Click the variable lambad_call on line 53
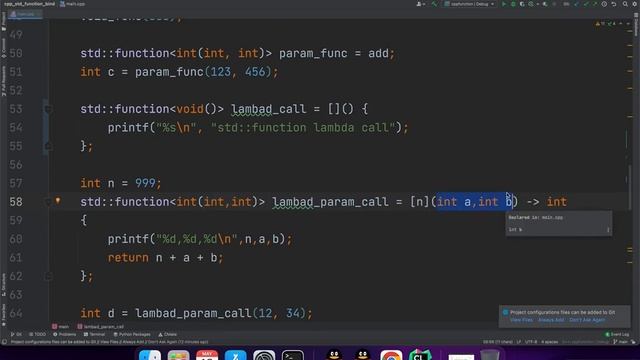Image resolution: width=640 pixels, height=360 pixels. click(269, 109)
